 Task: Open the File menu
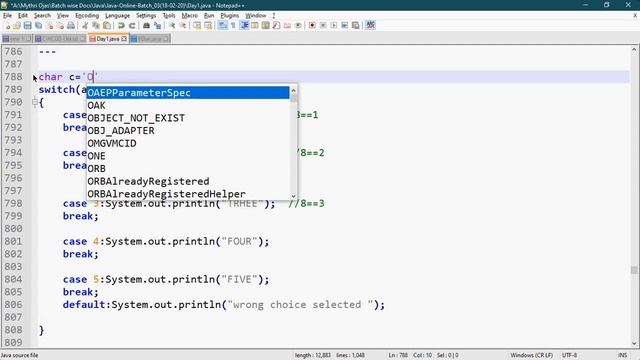pyautogui.click(x=7, y=16)
